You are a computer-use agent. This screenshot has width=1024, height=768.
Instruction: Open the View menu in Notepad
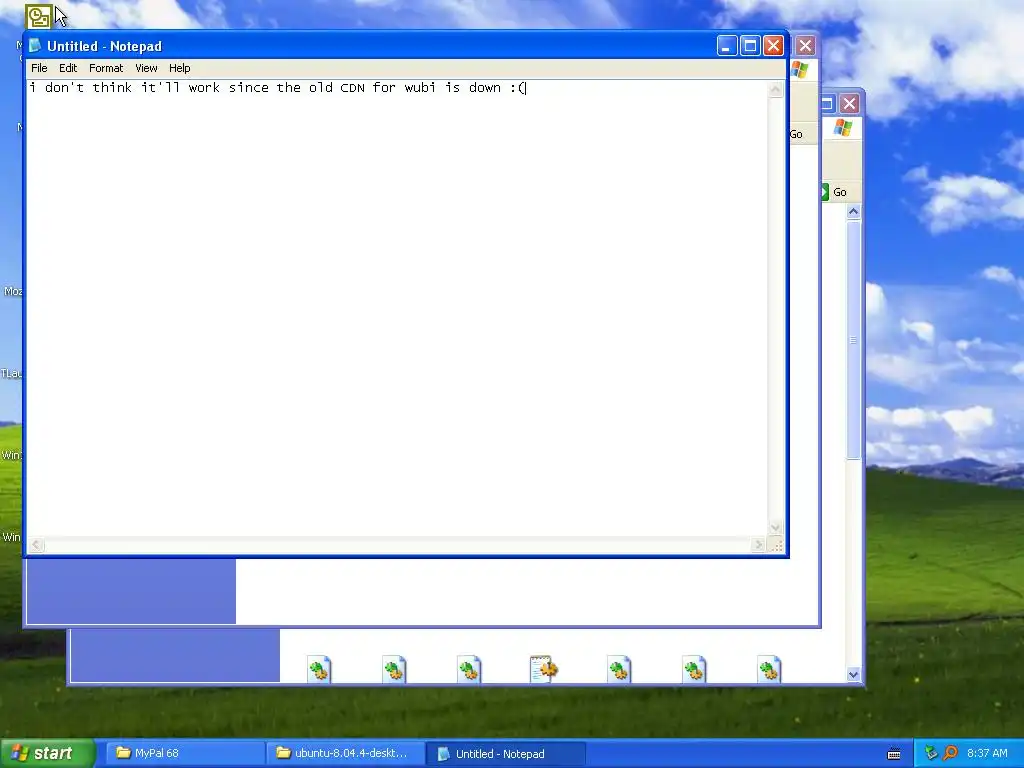[146, 68]
